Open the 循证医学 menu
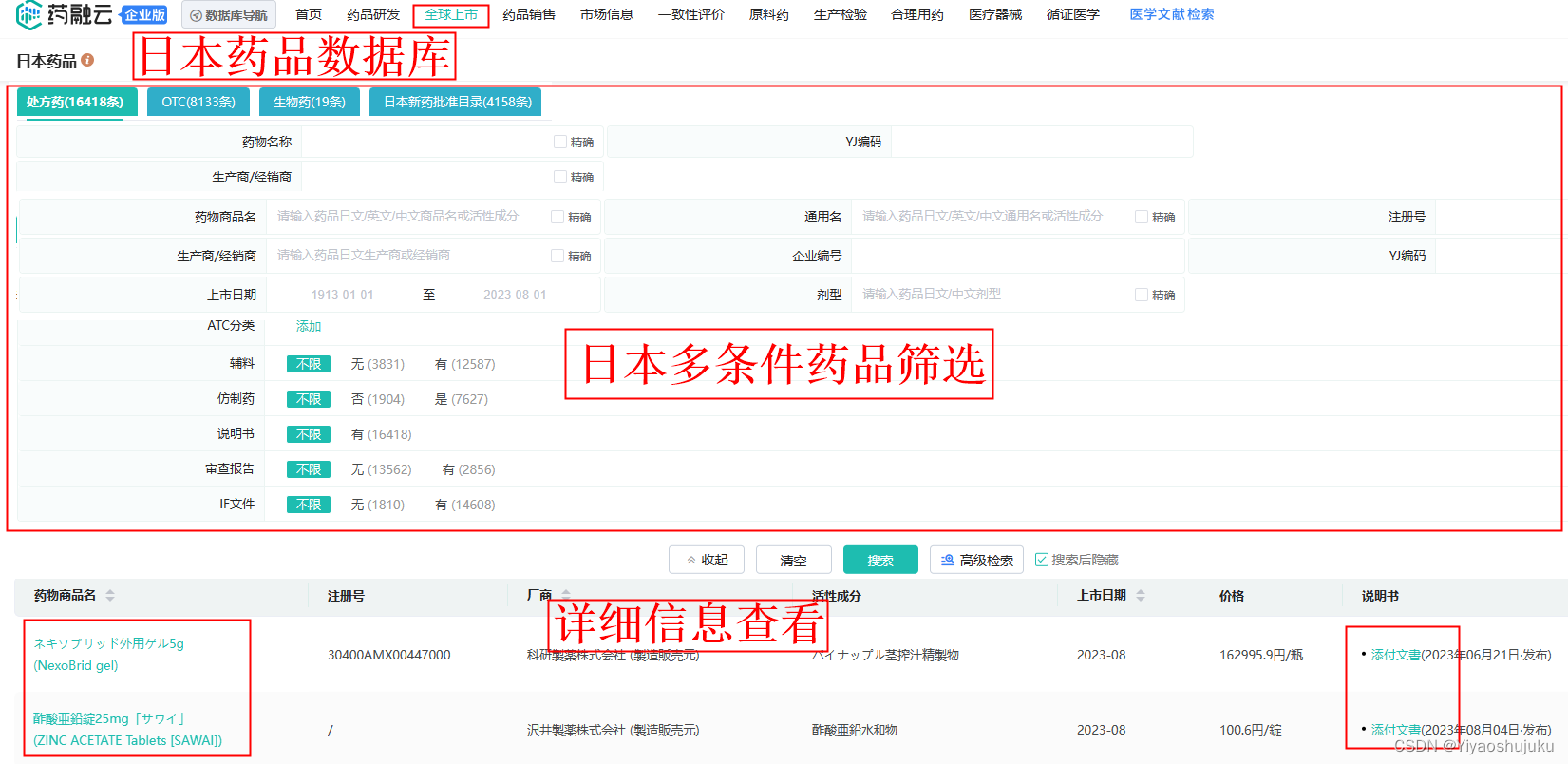 click(x=1073, y=14)
